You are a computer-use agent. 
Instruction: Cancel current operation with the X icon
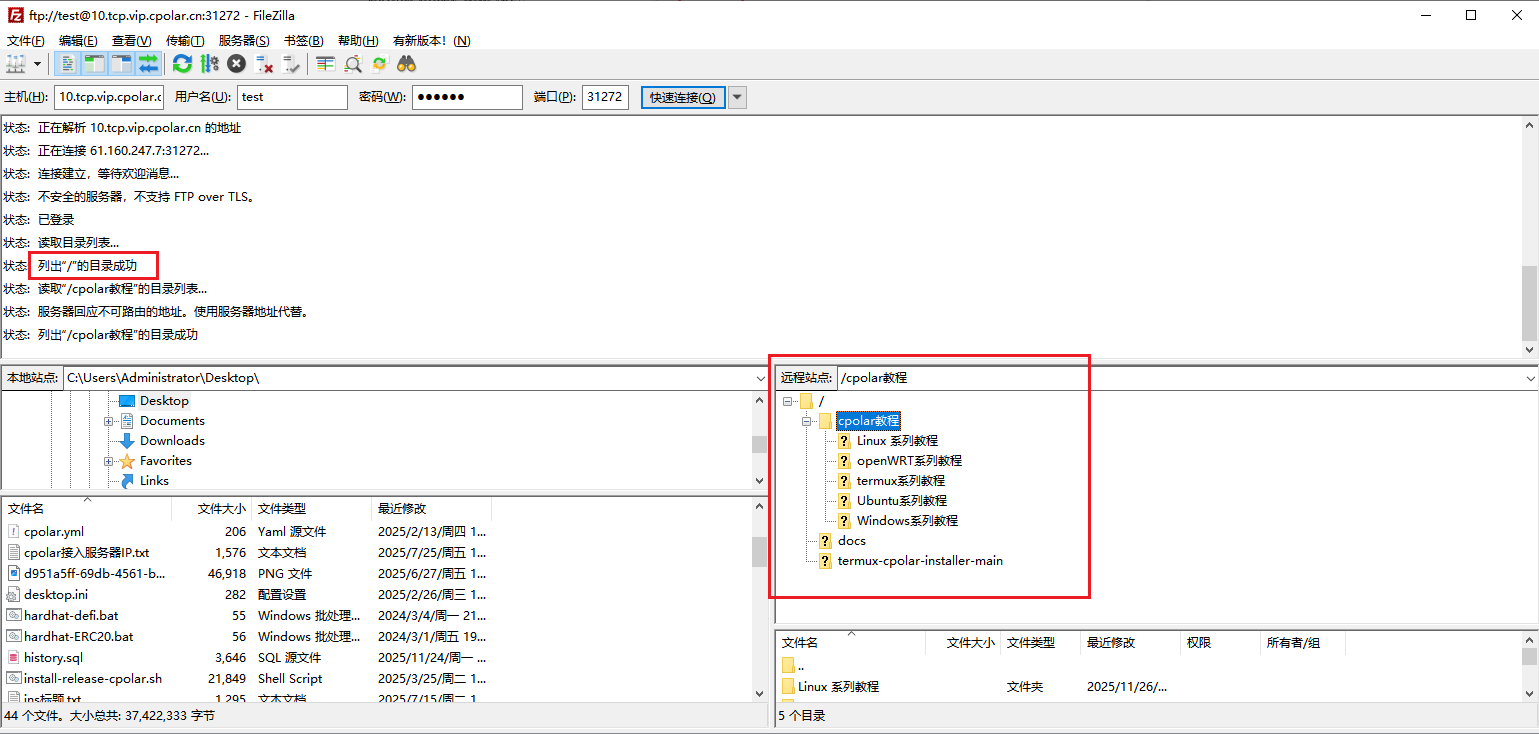point(236,64)
